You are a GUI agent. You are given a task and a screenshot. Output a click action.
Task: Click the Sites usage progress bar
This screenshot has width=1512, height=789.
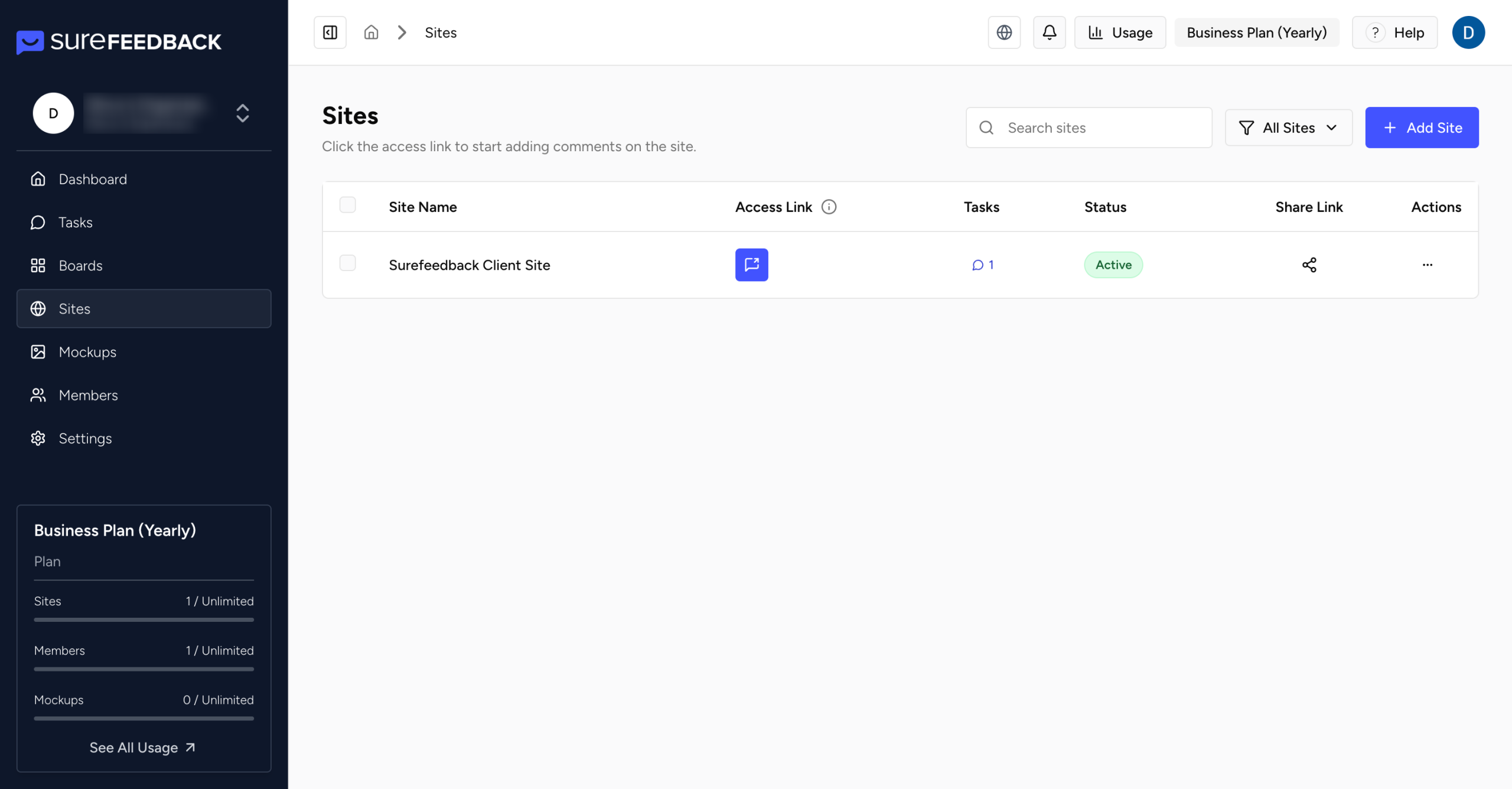pyautogui.click(x=144, y=620)
